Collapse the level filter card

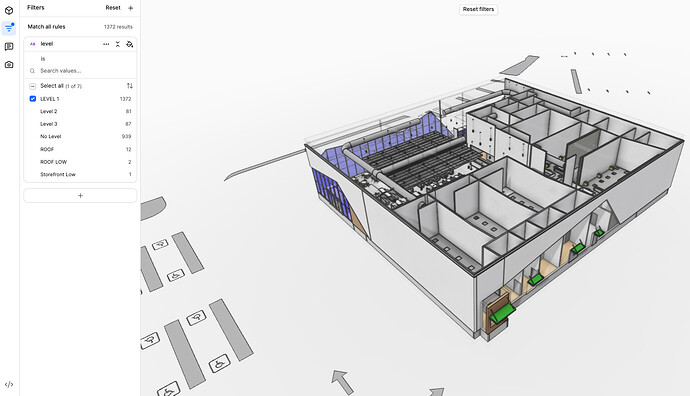click(118, 44)
